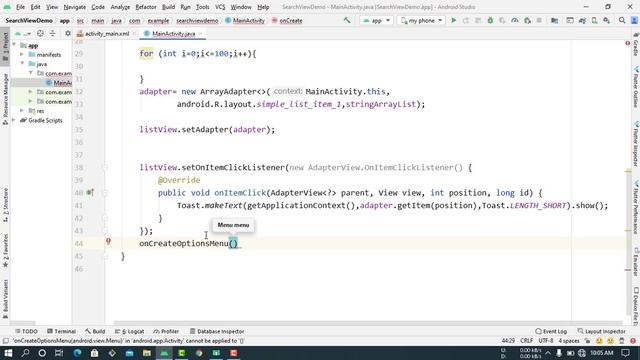Click the editor horizontal scrollbar
Viewport: 640px width, 360px height.
pos(367,323)
